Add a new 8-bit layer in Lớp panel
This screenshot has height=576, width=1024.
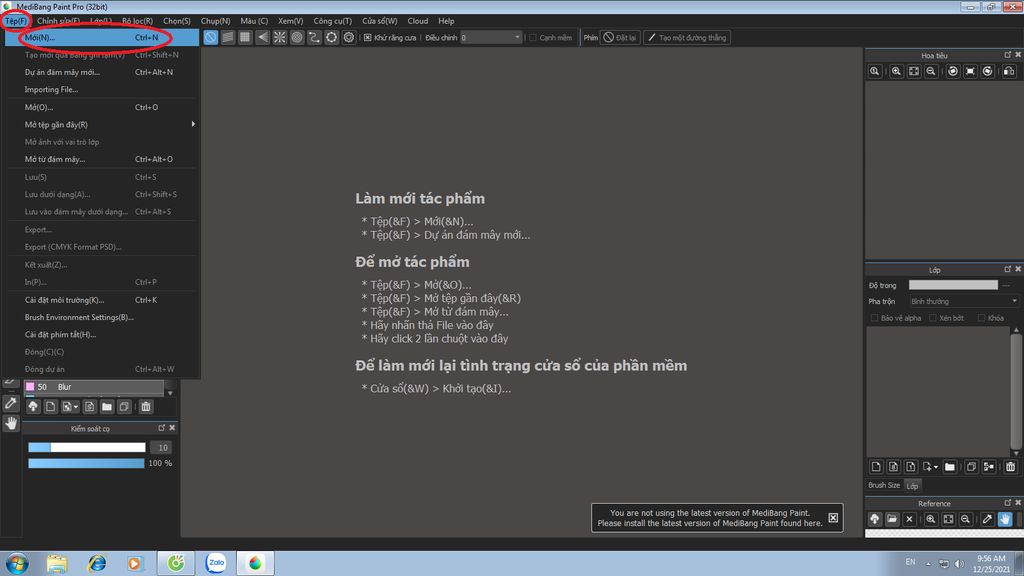[893, 466]
